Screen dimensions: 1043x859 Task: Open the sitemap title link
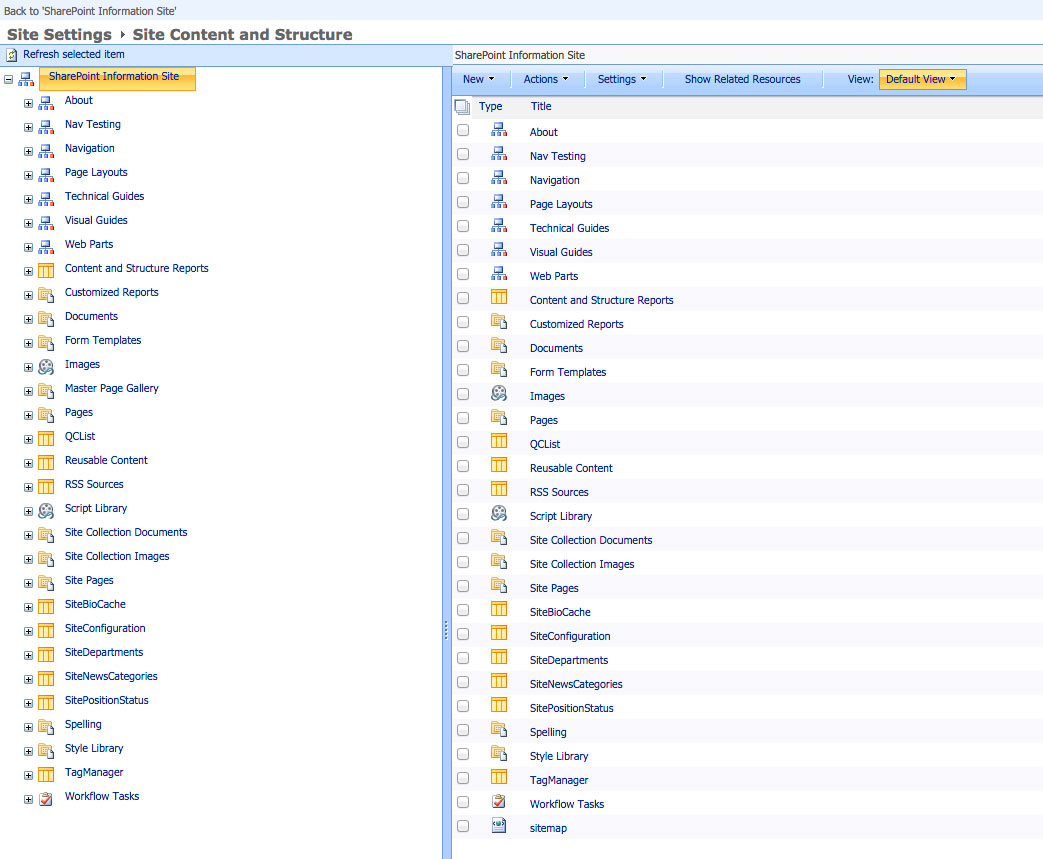(548, 828)
